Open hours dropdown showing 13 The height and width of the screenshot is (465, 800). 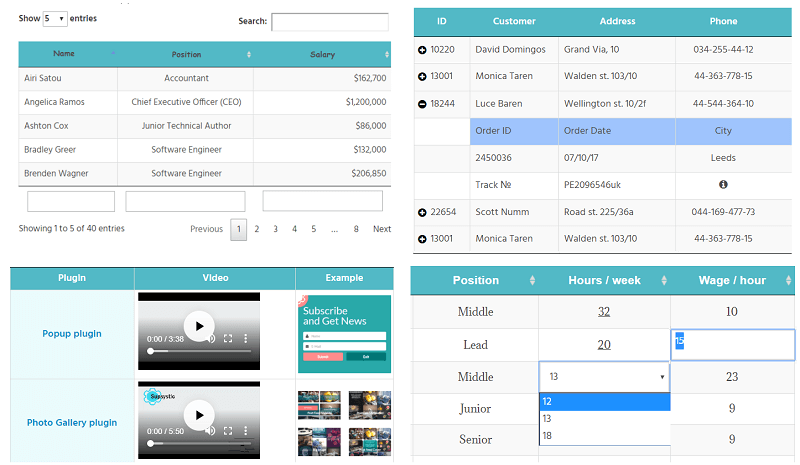tap(605, 377)
